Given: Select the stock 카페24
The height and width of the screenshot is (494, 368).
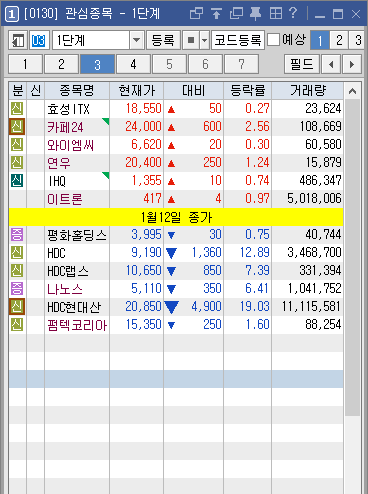Looking at the screenshot, I should (65, 127).
